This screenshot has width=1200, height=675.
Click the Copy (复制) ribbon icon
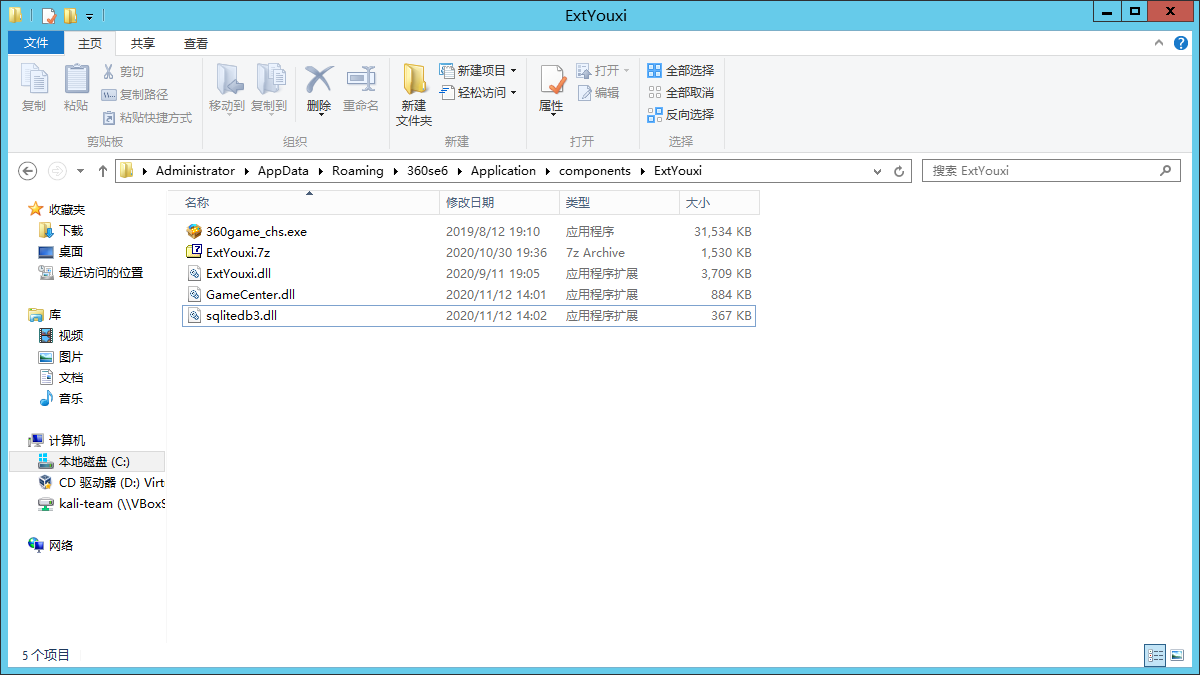click(x=34, y=80)
